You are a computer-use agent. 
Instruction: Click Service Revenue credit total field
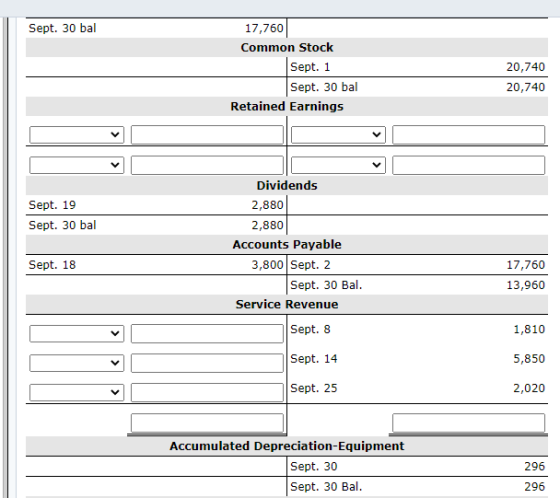pyautogui.click(x=469, y=423)
